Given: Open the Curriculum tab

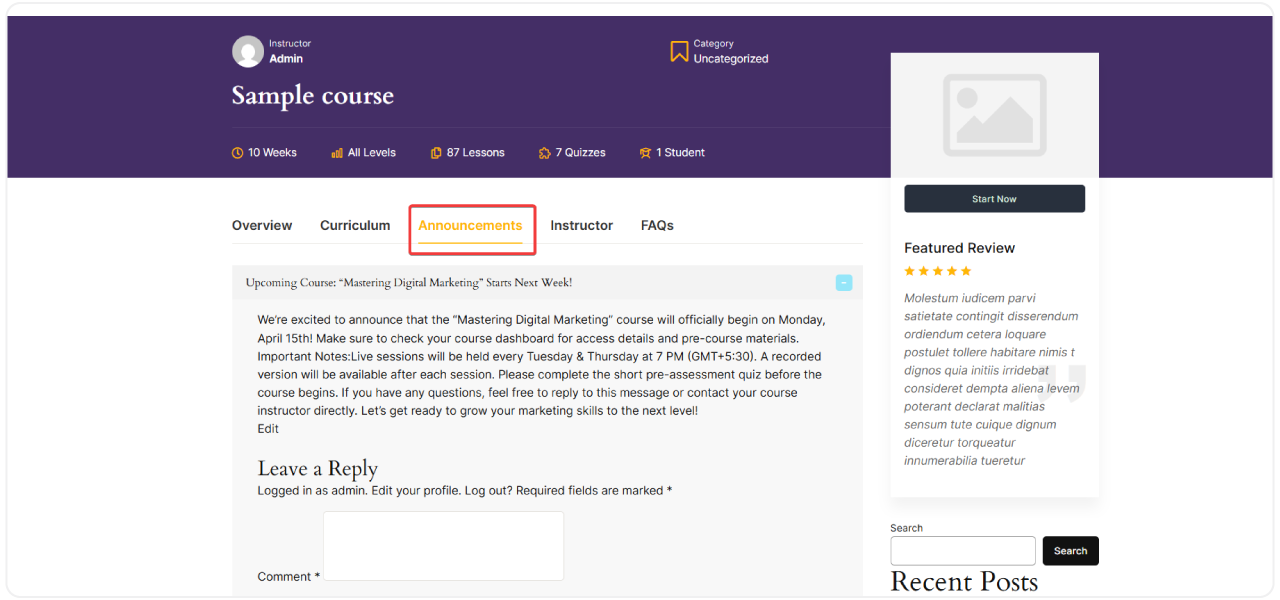Looking at the screenshot, I should click(355, 226).
